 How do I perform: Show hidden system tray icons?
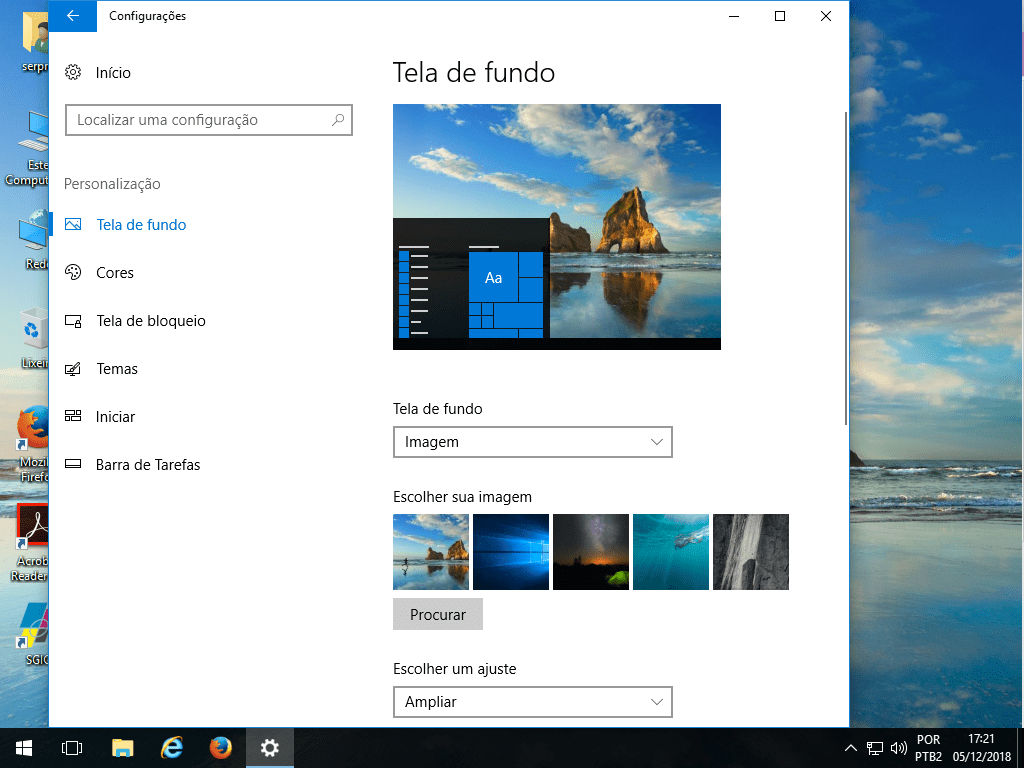(x=851, y=747)
